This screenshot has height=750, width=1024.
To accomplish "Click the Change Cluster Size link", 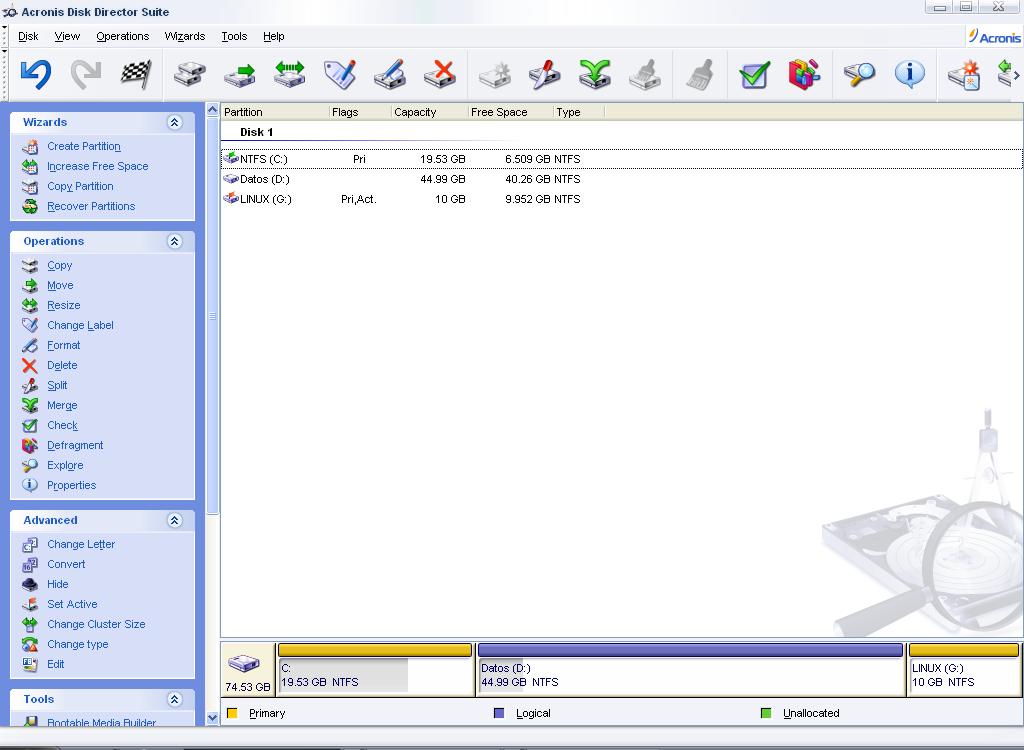I will coord(96,625).
